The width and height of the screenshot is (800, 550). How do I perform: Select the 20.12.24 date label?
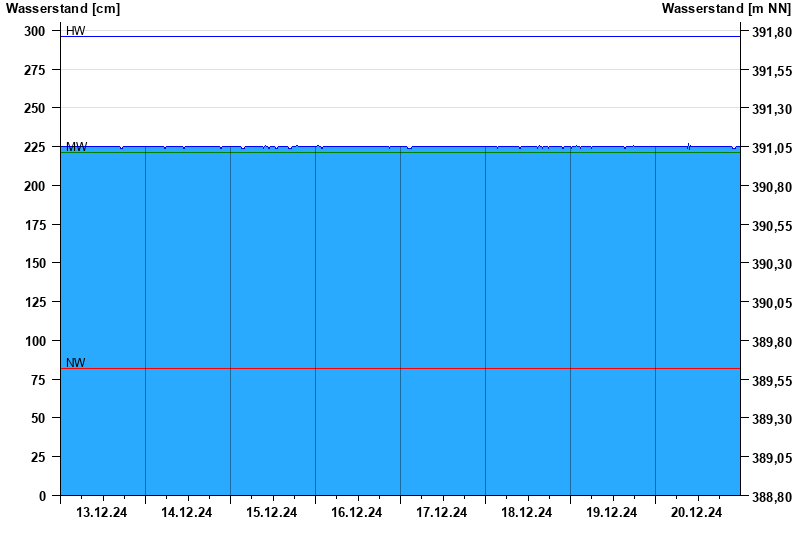point(697,513)
